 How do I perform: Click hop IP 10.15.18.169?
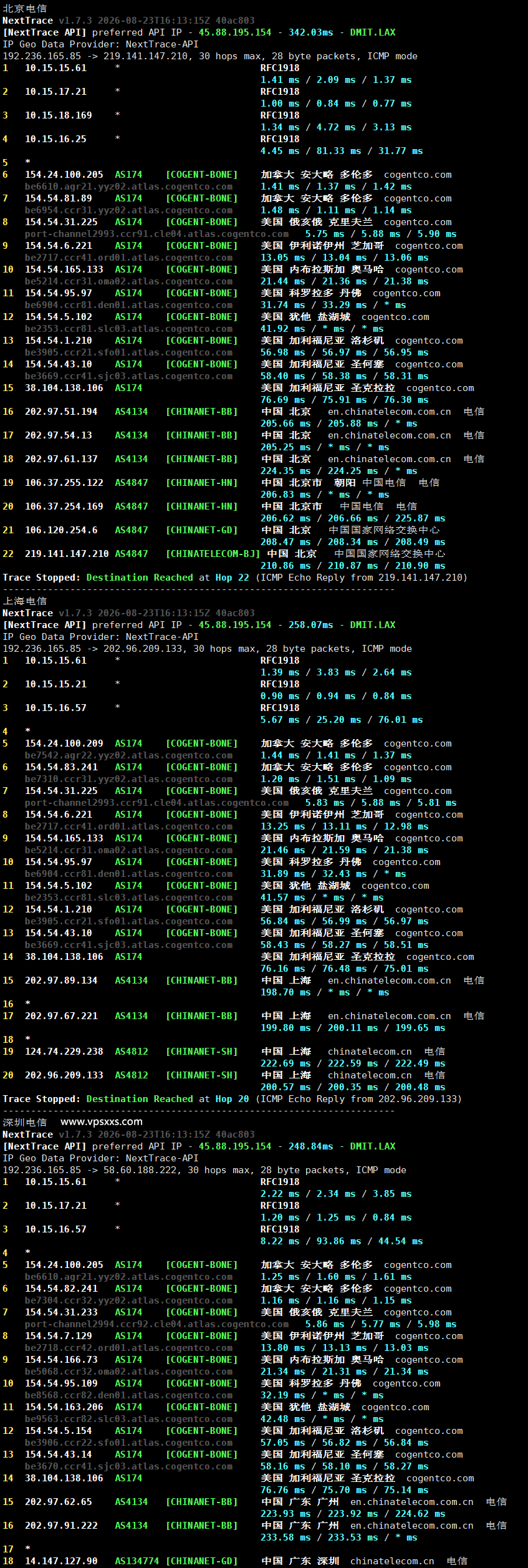pyautogui.click(x=59, y=115)
